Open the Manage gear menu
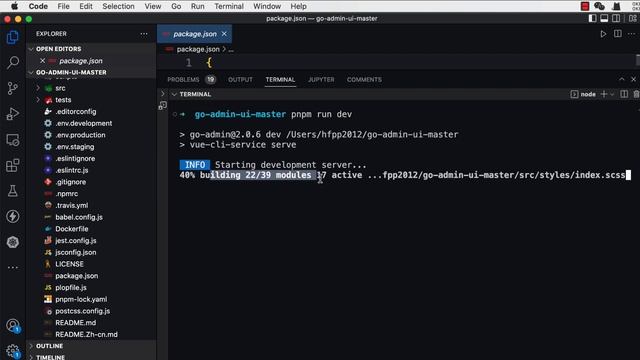The image size is (640, 360). 13,351
